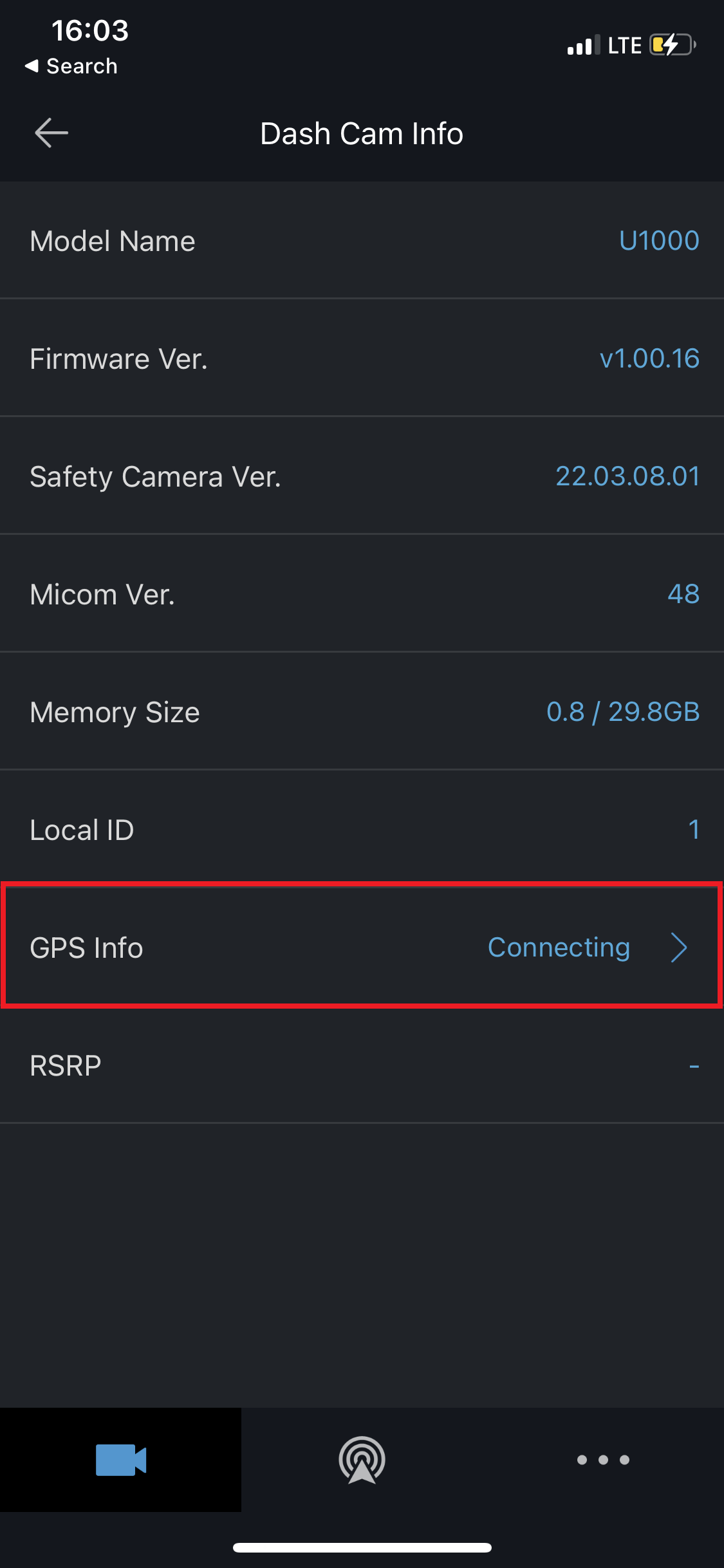Select the RSRP row
Image resolution: width=724 pixels, height=1568 pixels.
pos(362,1065)
